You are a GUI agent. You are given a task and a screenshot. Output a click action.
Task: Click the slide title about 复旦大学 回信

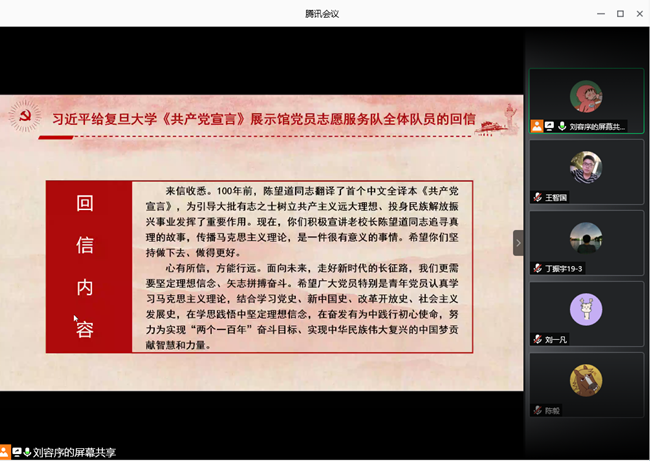pos(264,118)
